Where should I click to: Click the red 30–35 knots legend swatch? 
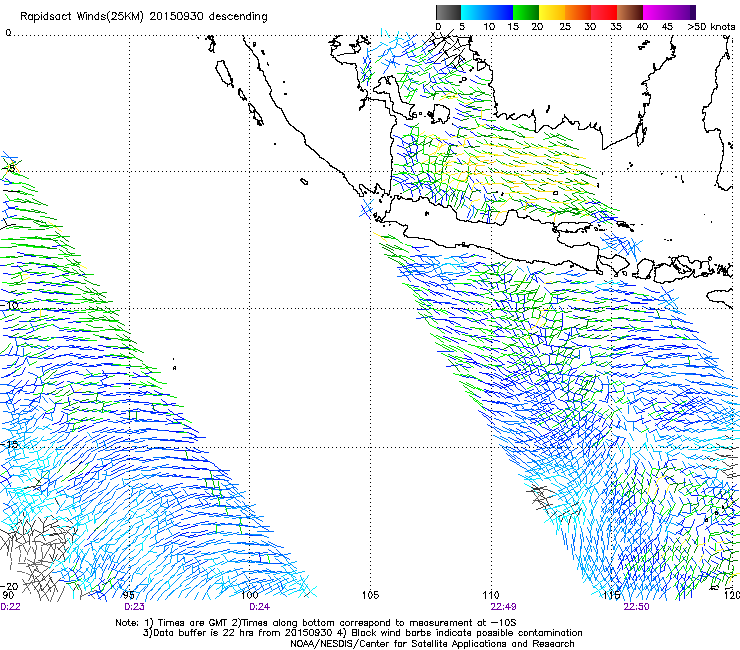coord(604,12)
